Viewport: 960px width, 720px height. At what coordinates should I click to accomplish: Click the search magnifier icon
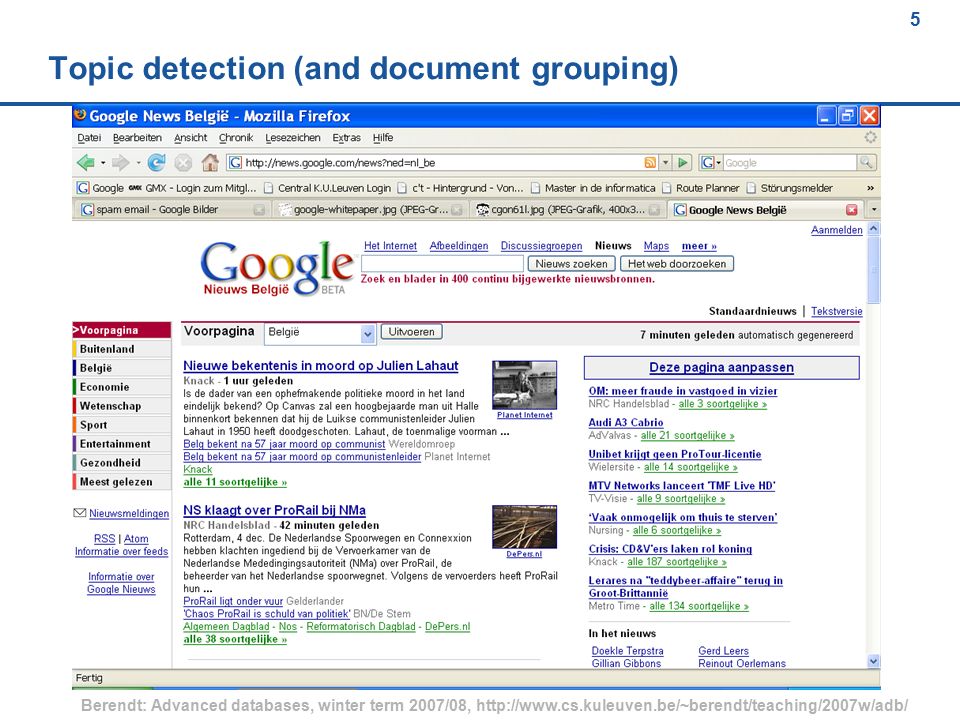[x=866, y=162]
